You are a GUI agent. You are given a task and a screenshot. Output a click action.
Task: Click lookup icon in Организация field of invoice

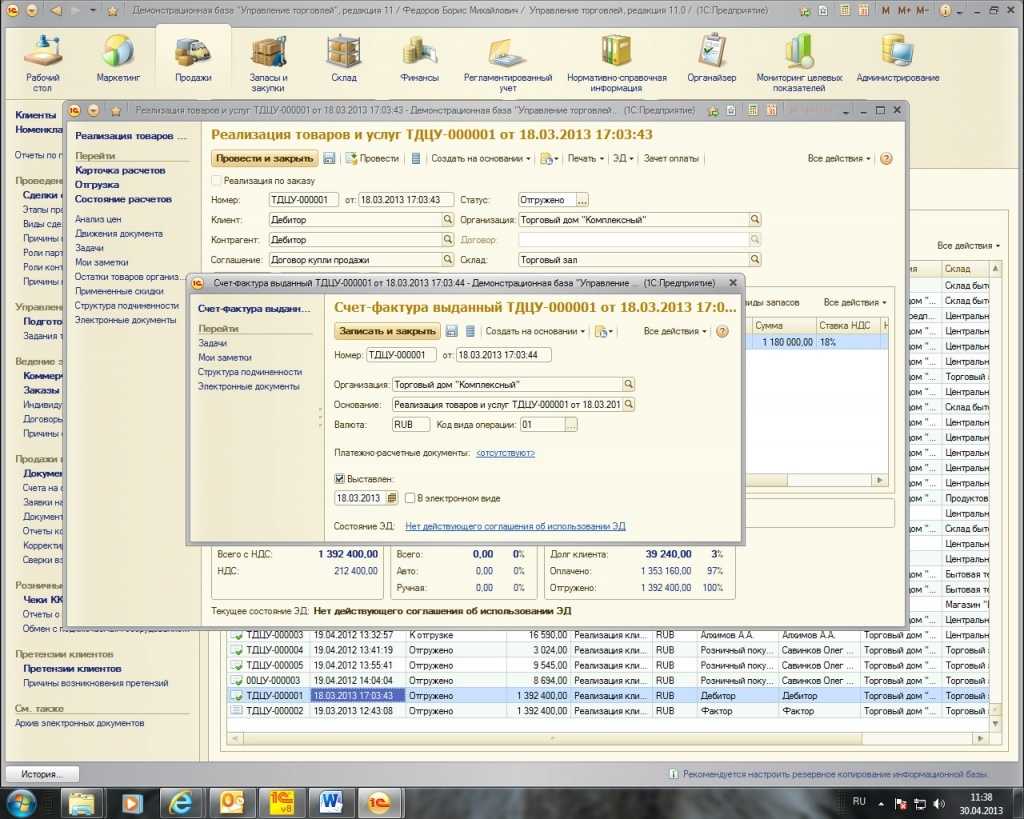pos(629,384)
